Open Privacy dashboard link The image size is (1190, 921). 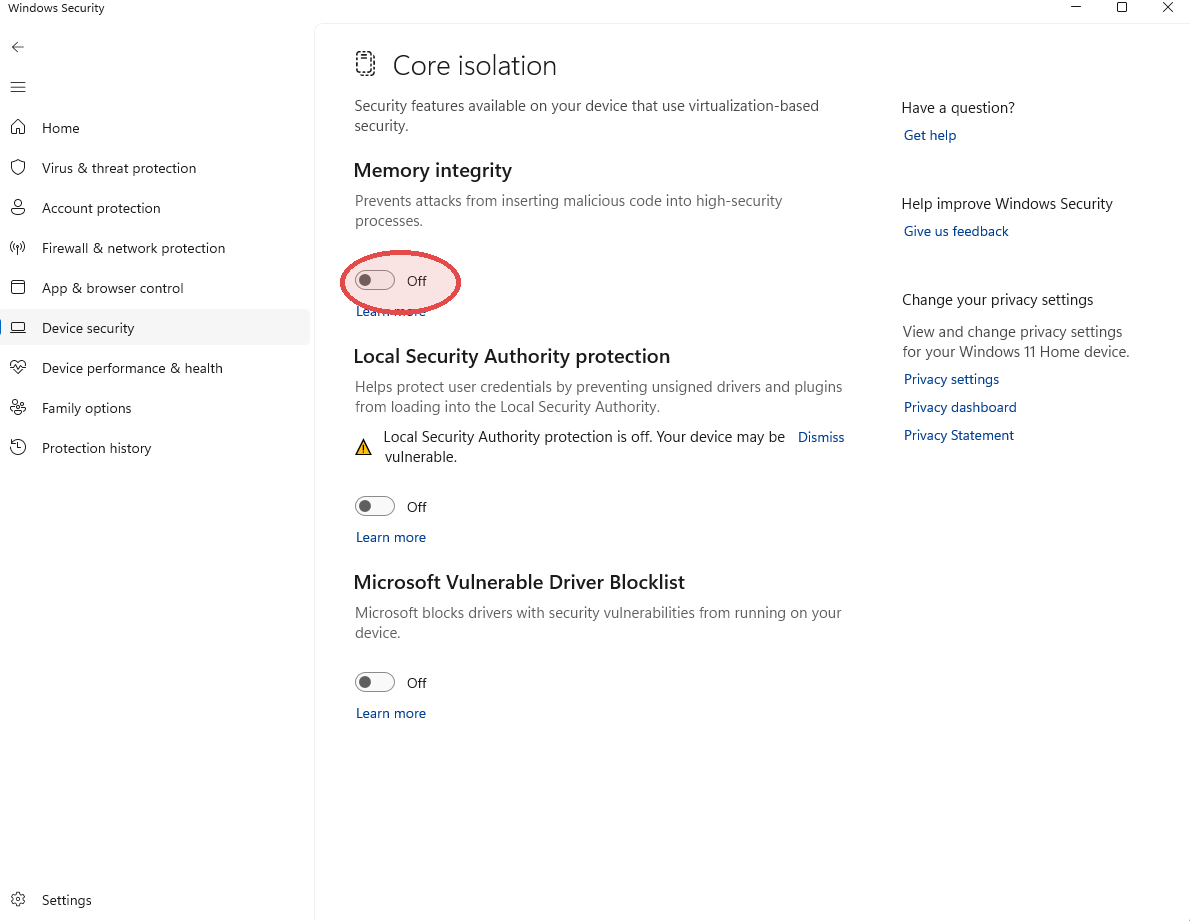(x=959, y=407)
